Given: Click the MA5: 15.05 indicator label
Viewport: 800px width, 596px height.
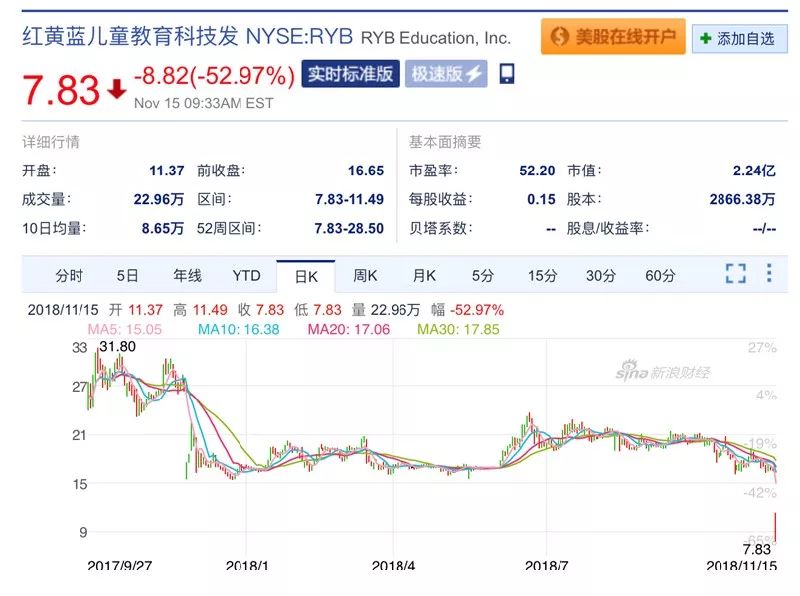Looking at the screenshot, I should click(124, 329).
